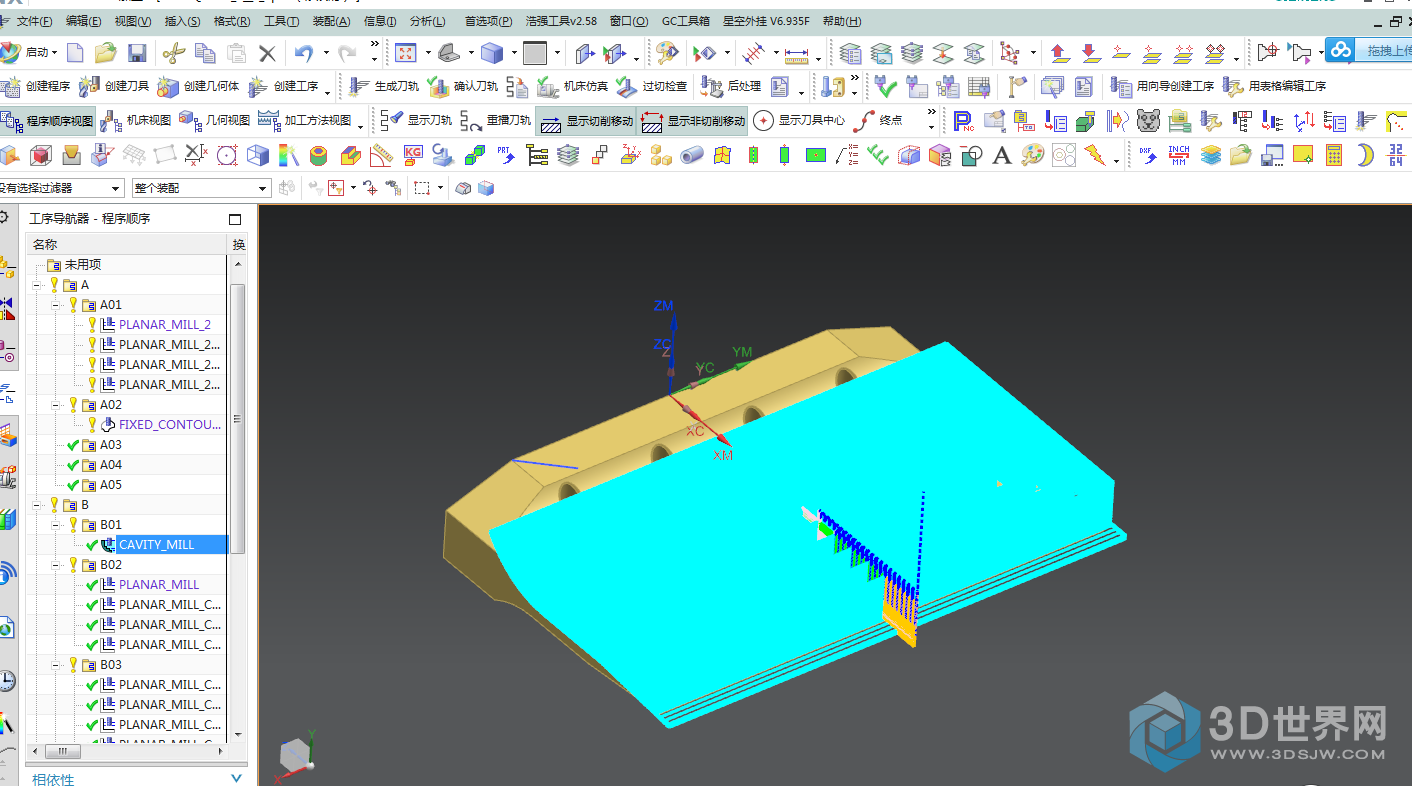Viewport: 1412px width, 786px height.
Task: Toggle Show Cutting Moves (显示切削移动)
Action: (586, 121)
